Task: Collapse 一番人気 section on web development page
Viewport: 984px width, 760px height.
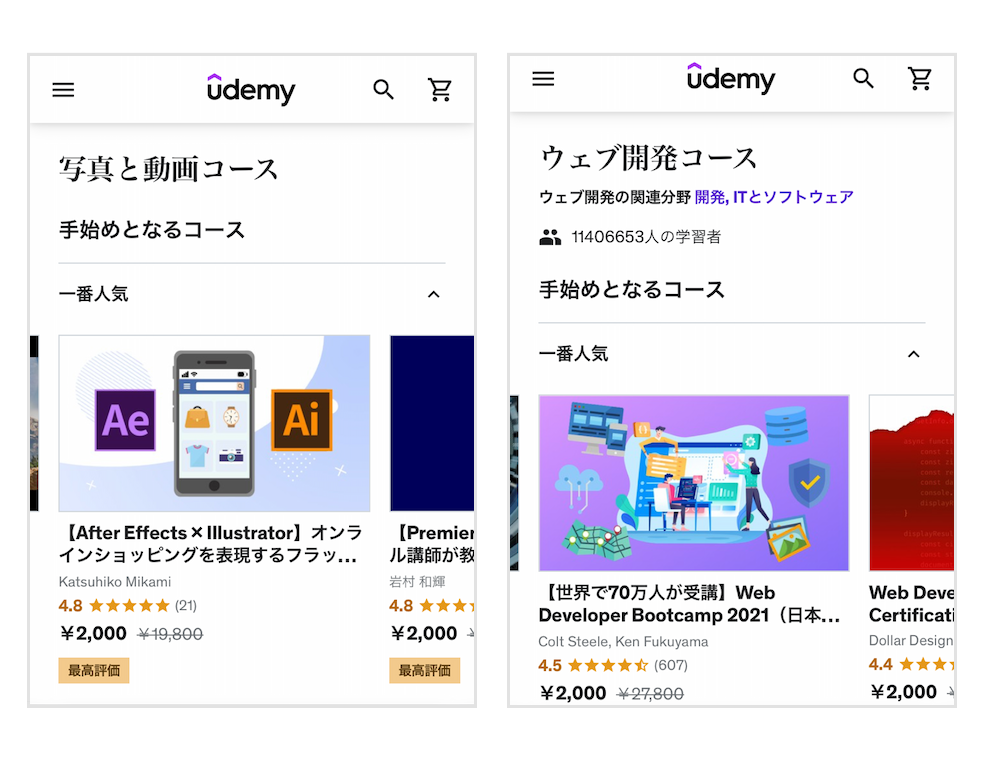Action: 914,354
